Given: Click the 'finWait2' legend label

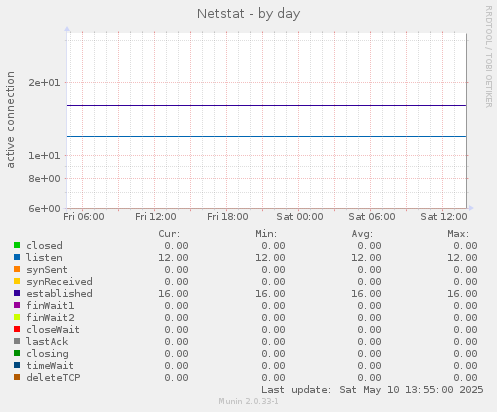Looking at the screenshot, I should point(50,318).
